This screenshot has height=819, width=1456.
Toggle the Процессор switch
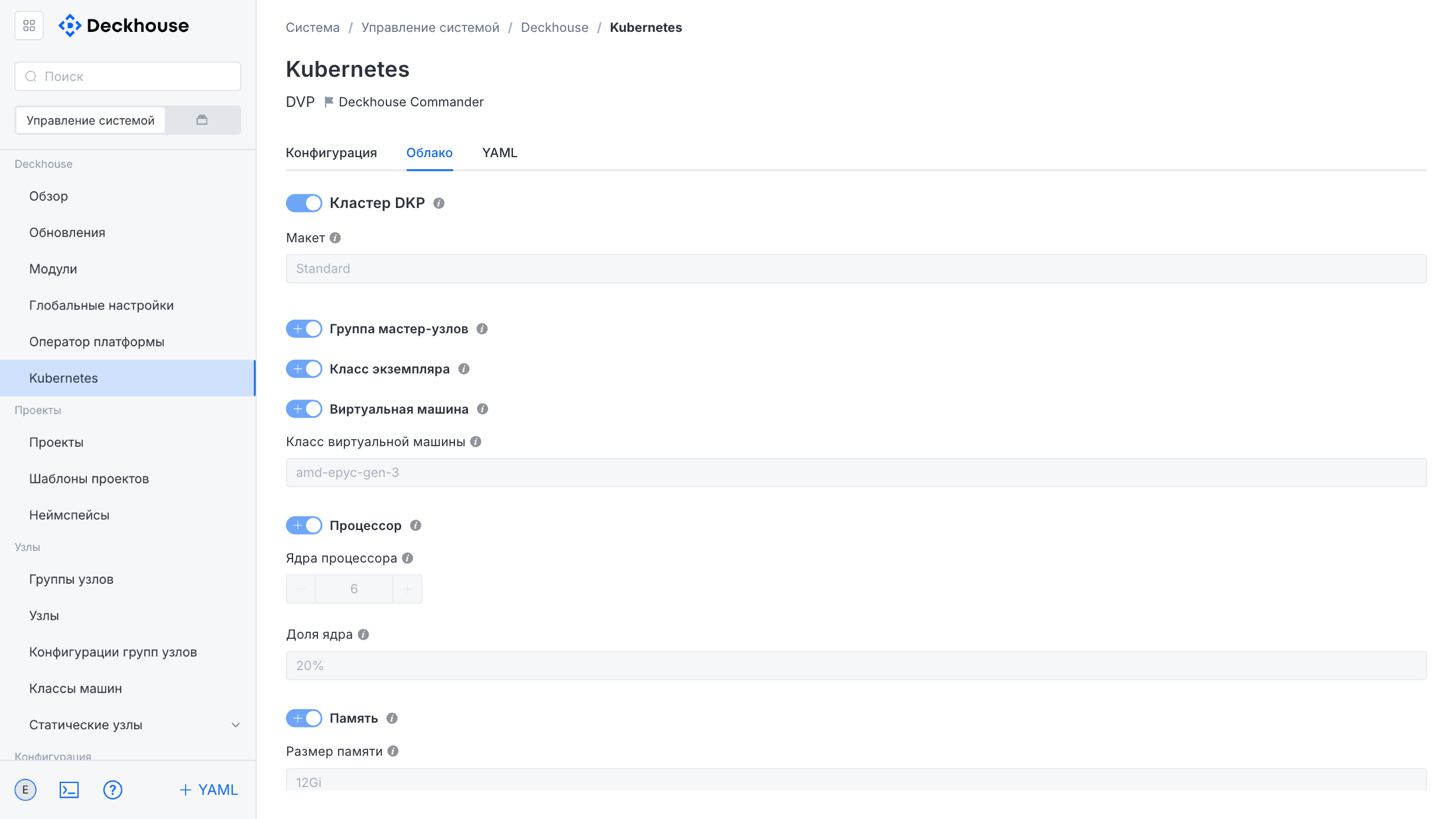point(304,525)
